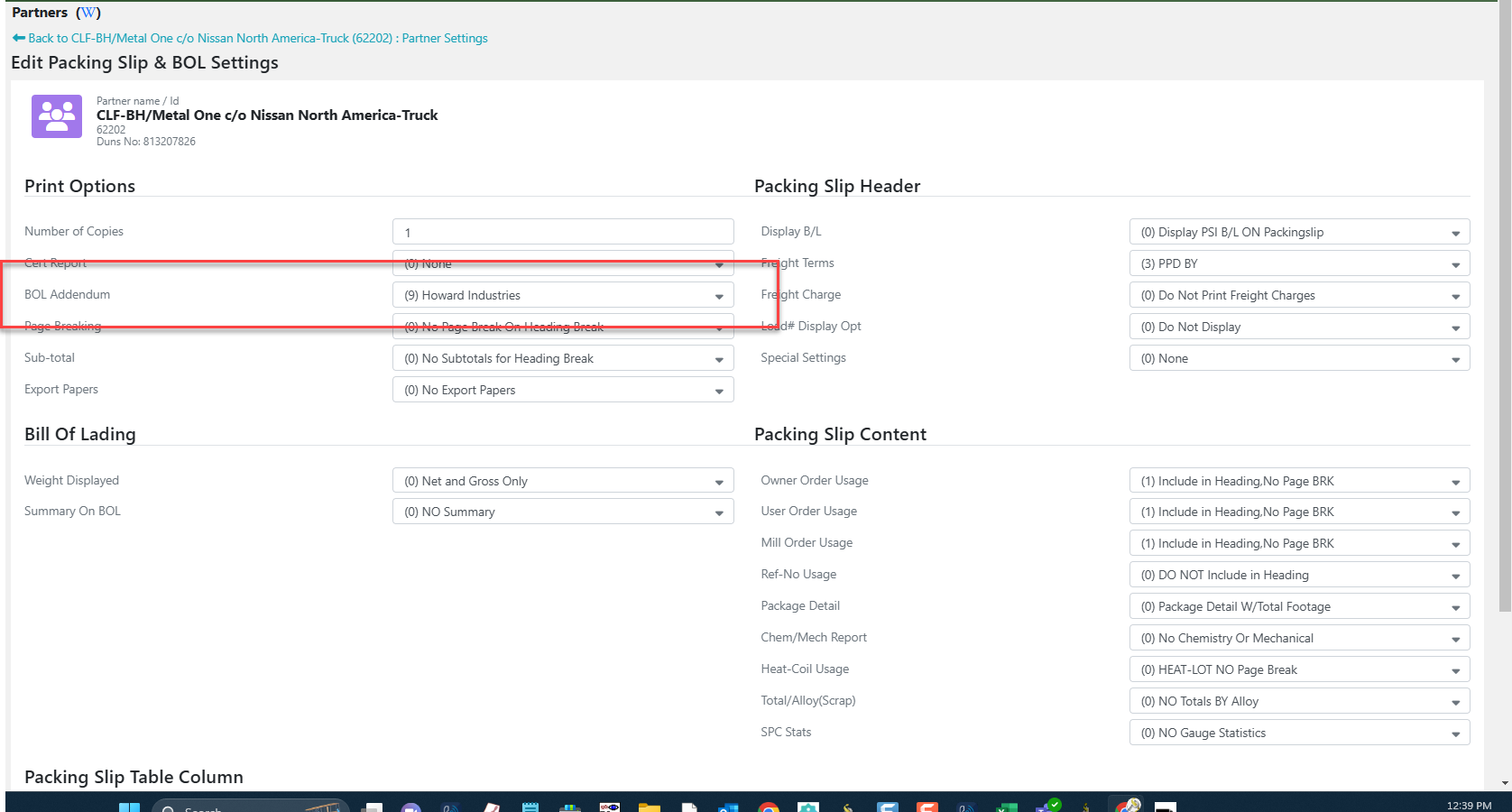Open the Sub-total dropdown
Viewport: 1512px width, 812px height.
[x=563, y=358]
